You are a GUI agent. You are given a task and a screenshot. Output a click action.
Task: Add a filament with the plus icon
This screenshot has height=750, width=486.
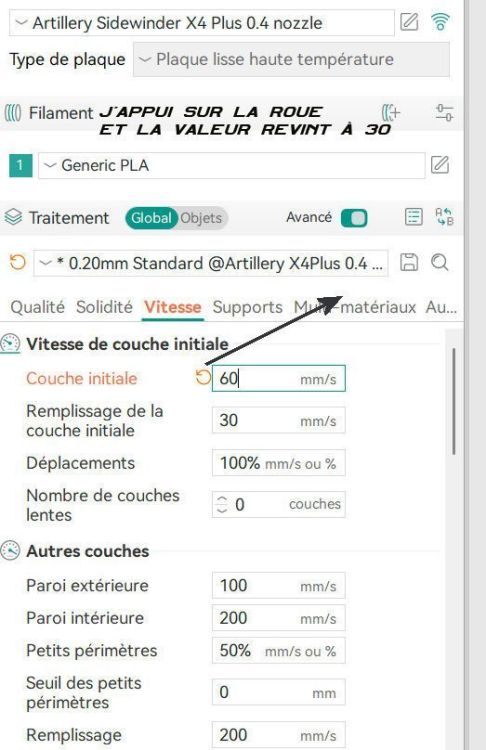point(391,113)
